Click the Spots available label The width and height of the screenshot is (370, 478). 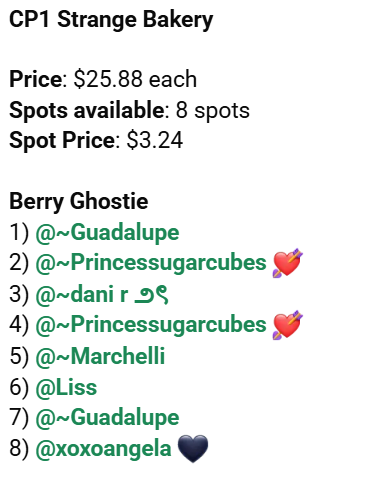tap(87, 110)
